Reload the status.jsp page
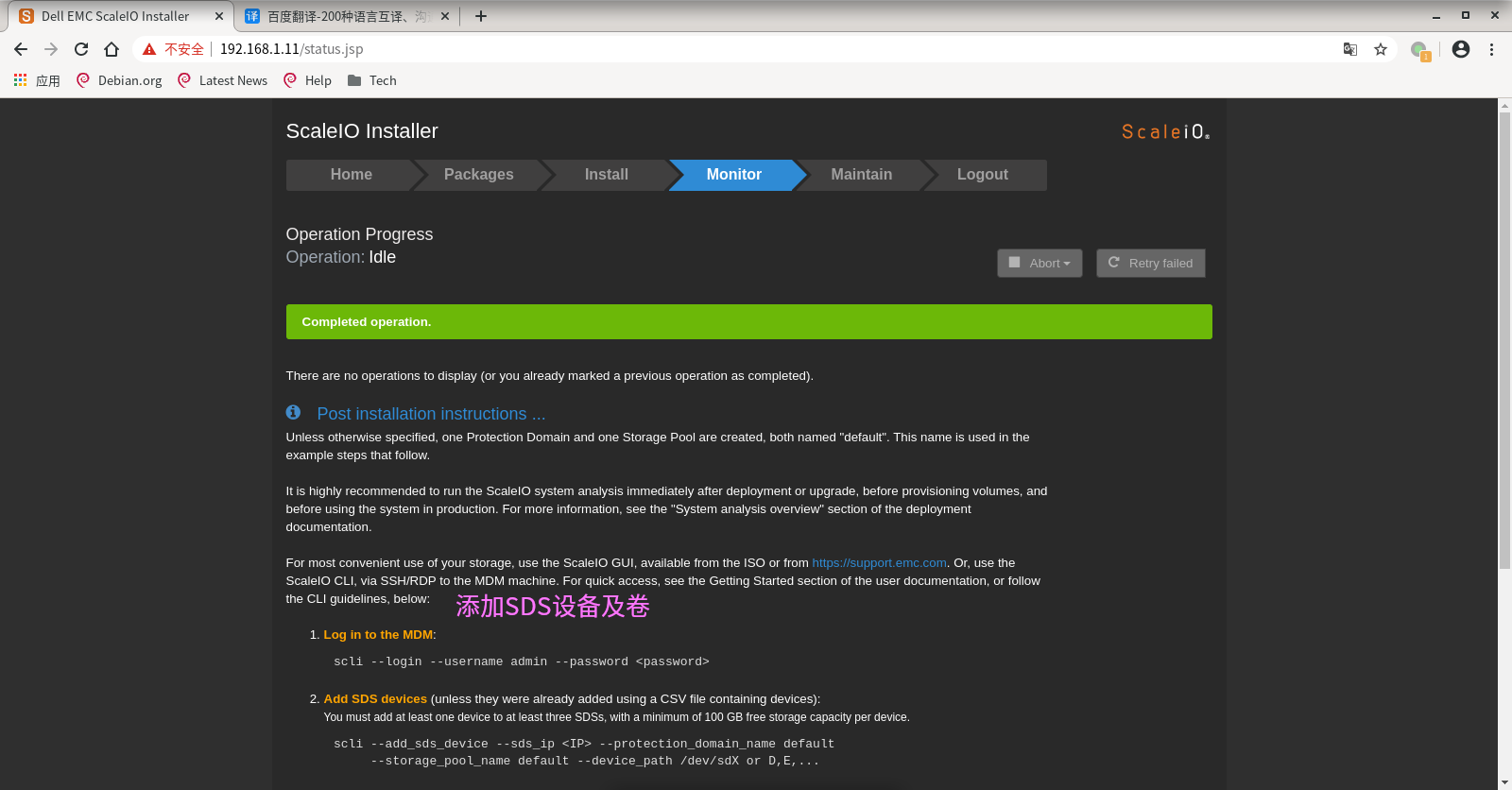 click(81, 49)
